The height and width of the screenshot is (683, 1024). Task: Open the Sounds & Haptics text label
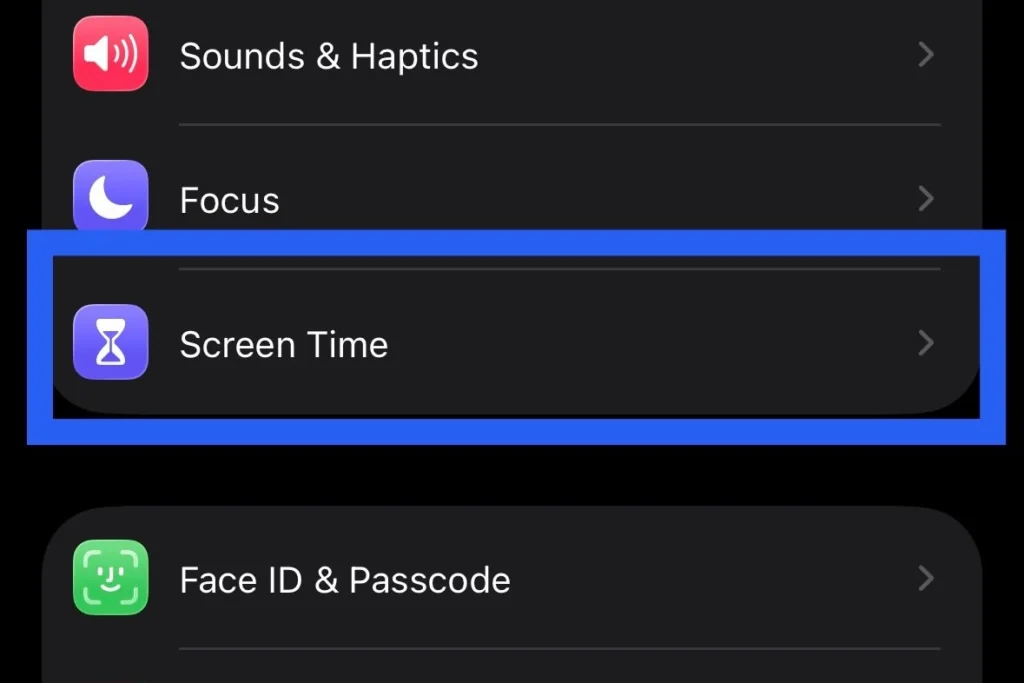(328, 56)
